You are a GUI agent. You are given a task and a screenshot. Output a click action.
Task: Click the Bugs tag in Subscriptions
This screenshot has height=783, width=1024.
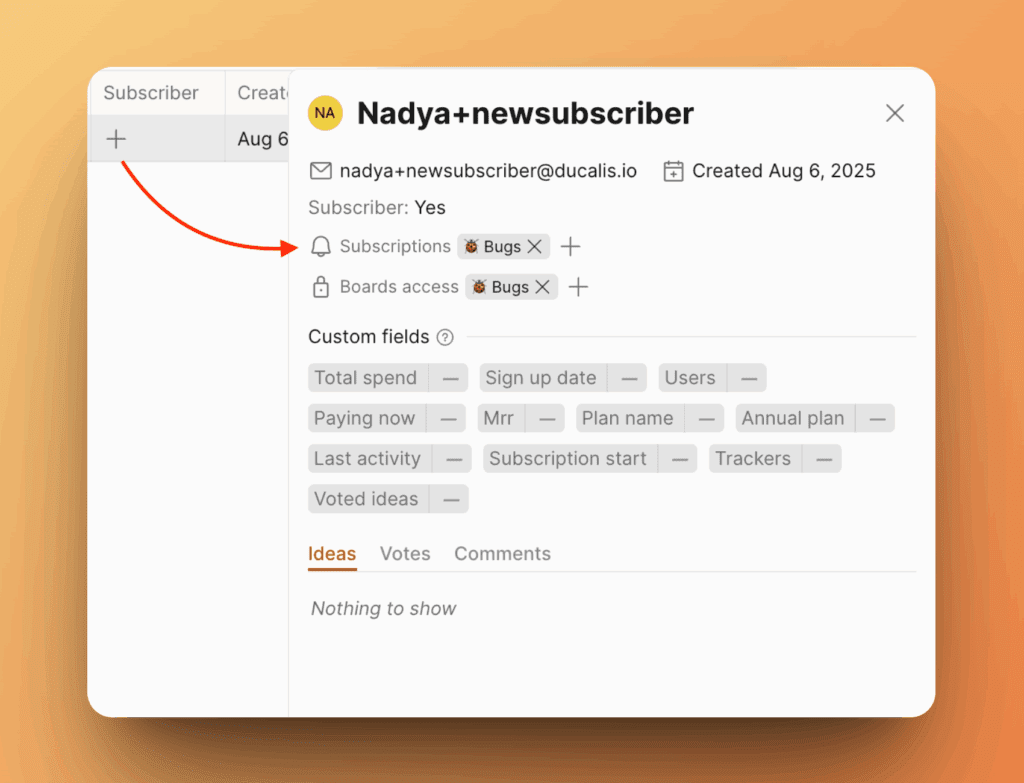(493, 247)
